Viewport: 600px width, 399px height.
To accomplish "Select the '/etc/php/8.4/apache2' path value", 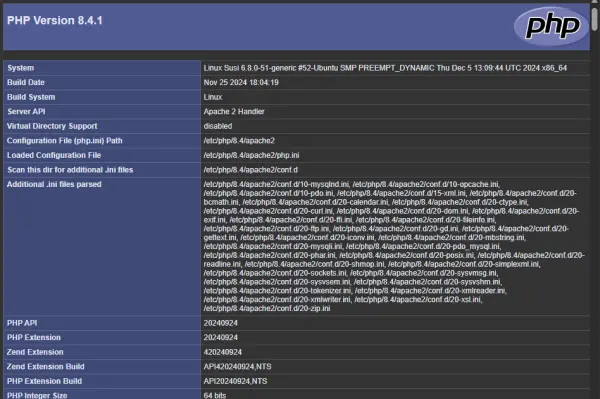I will [239, 141].
